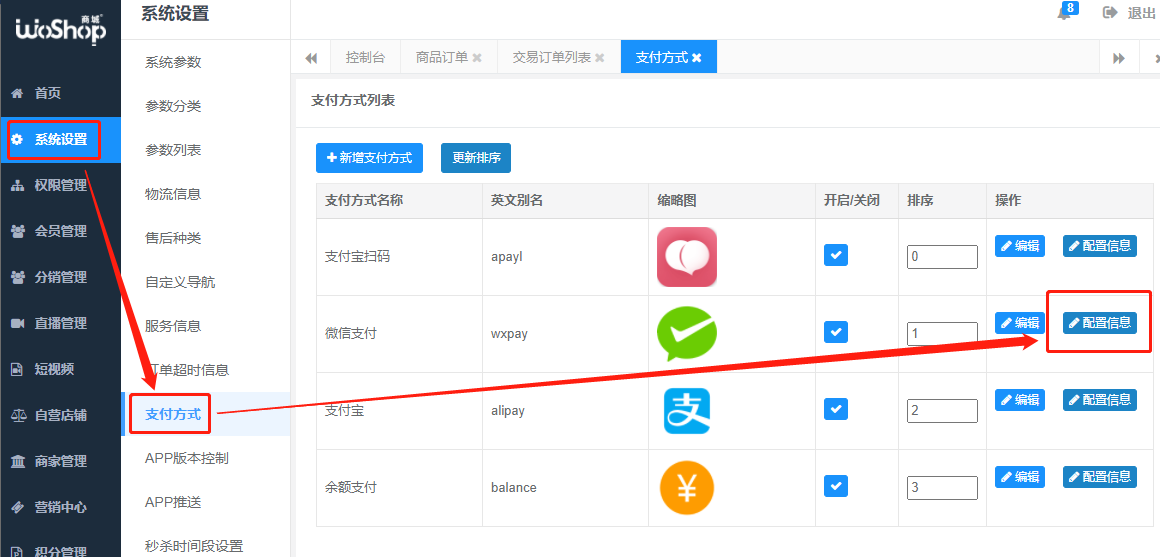This screenshot has height=557, width=1160.
Task: Edit the 支付宝扫码 row with 编辑
Action: point(1020,246)
